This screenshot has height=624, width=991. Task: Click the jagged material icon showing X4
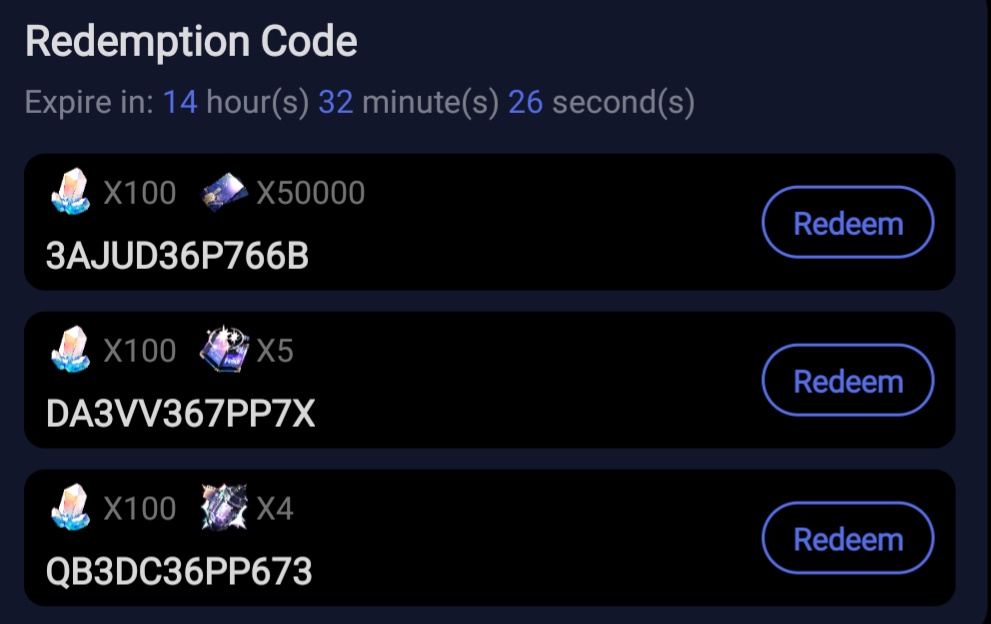(224, 507)
